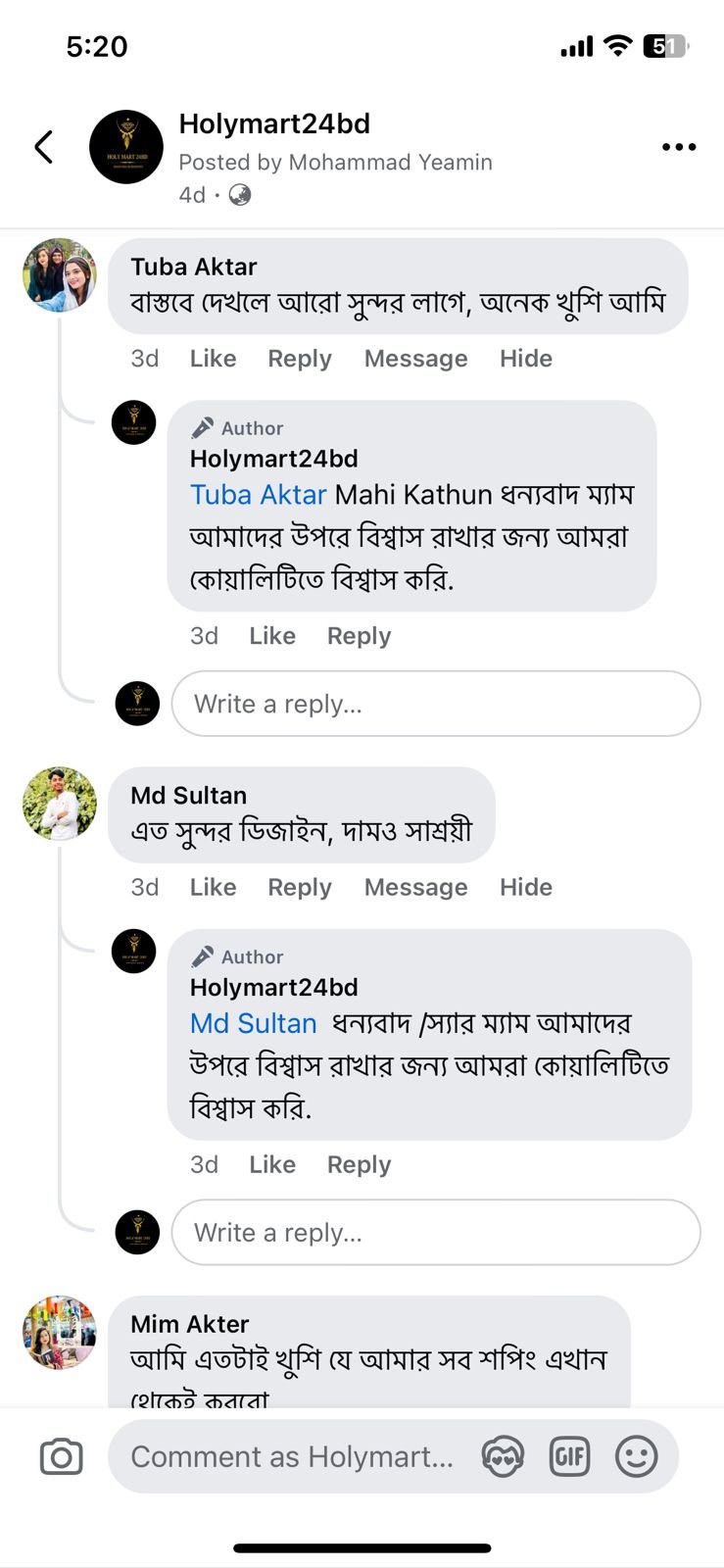The width and height of the screenshot is (724, 1568).
Task: Reply to Holymart24bd's response to Tuba Aktar
Action: 359,635
